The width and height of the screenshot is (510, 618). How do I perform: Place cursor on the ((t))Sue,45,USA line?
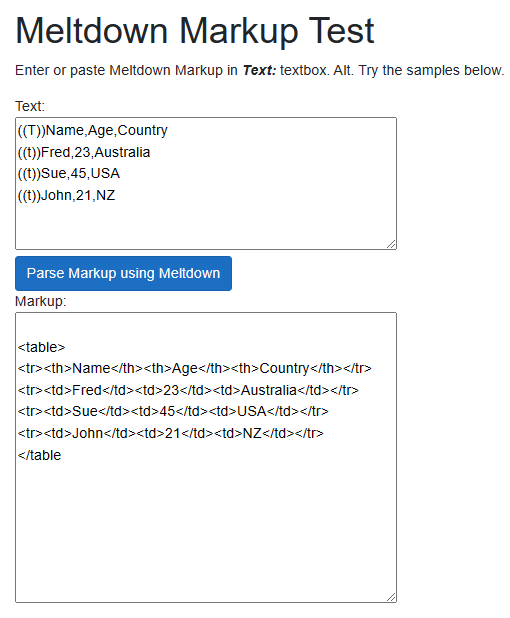[69, 173]
